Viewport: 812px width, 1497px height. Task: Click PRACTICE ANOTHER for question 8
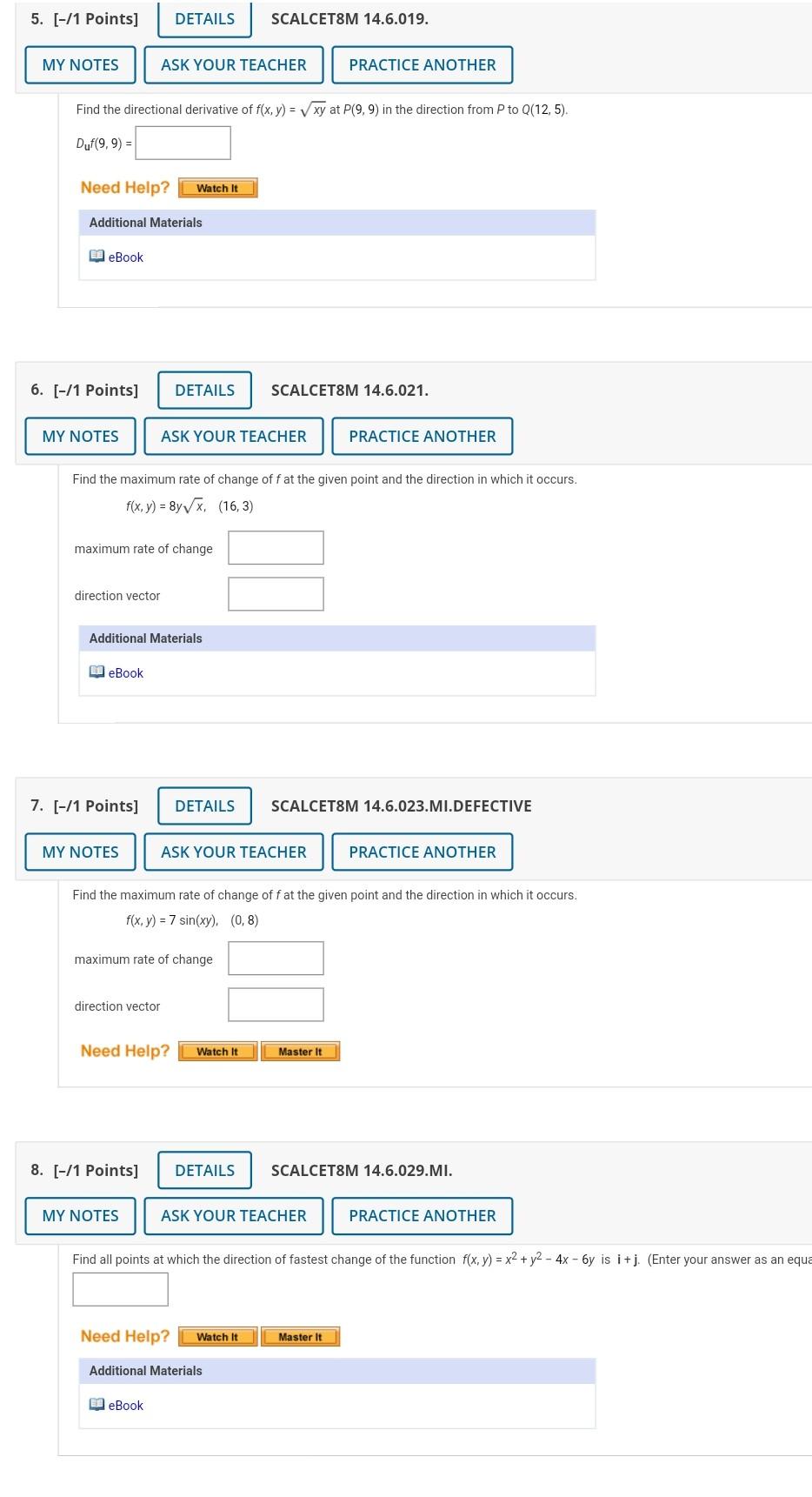423,1215
